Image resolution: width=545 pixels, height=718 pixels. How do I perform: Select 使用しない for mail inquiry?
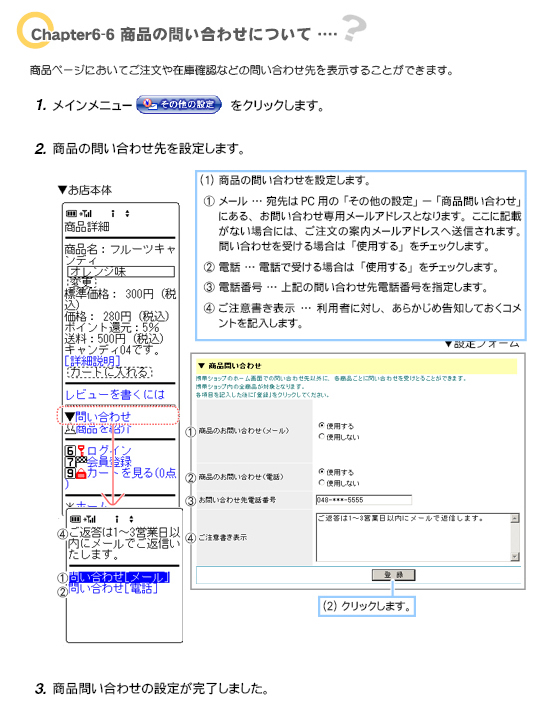tap(322, 436)
